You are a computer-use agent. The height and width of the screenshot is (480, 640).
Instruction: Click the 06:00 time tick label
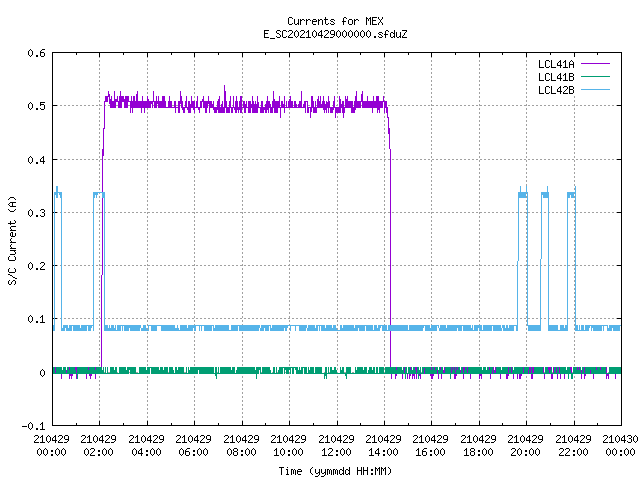pos(193,452)
